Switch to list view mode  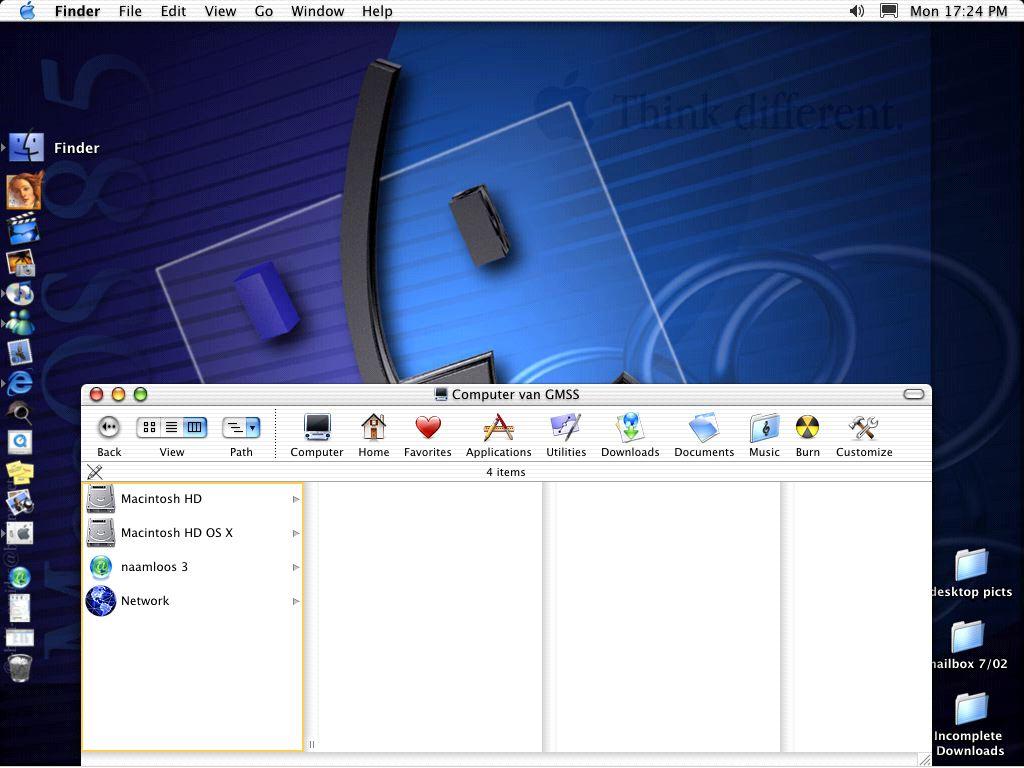[x=172, y=428]
